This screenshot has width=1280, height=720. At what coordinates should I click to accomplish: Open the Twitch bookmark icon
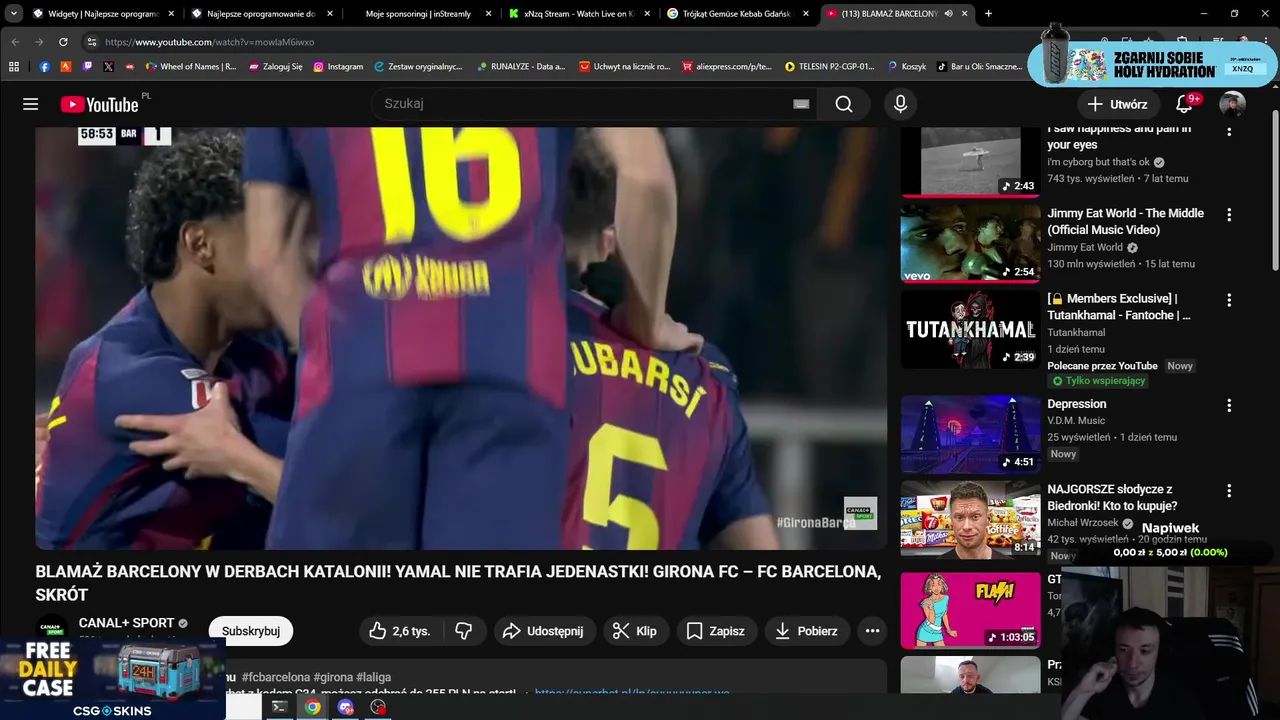pyautogui.click(x=87, y=66)
